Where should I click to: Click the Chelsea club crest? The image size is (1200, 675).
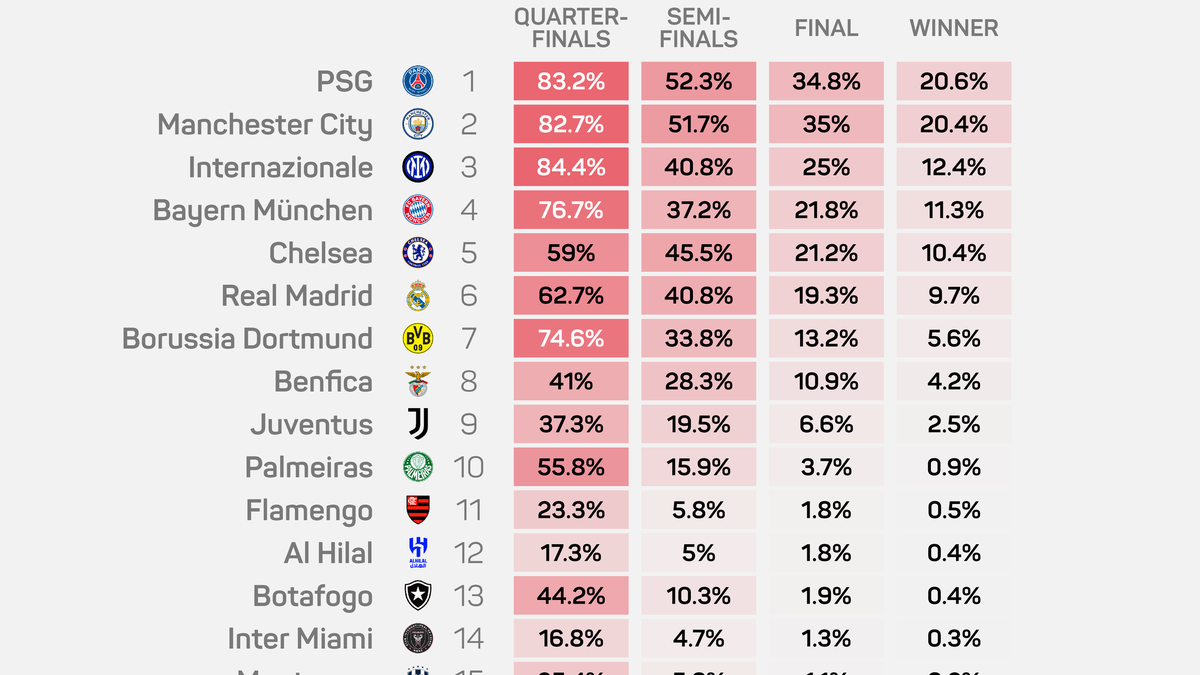(418, 253)
